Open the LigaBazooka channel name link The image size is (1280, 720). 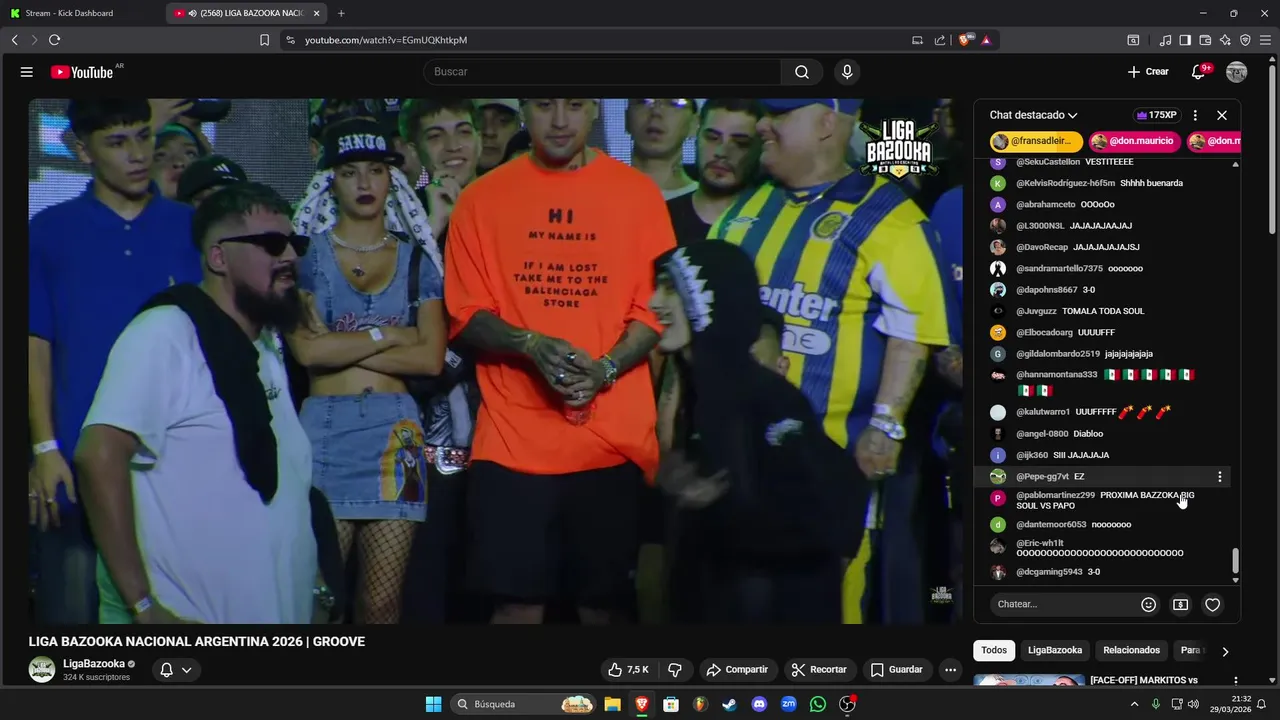[x=94, y=663]
